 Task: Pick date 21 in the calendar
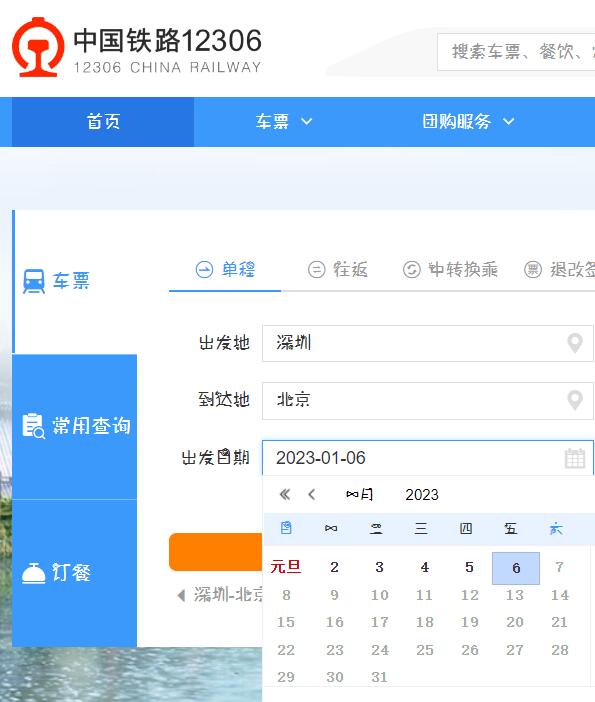[560, 622]
